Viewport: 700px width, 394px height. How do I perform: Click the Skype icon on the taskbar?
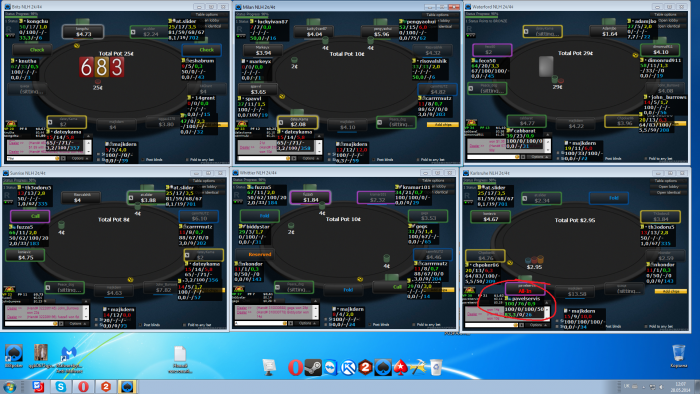(60, 386)
